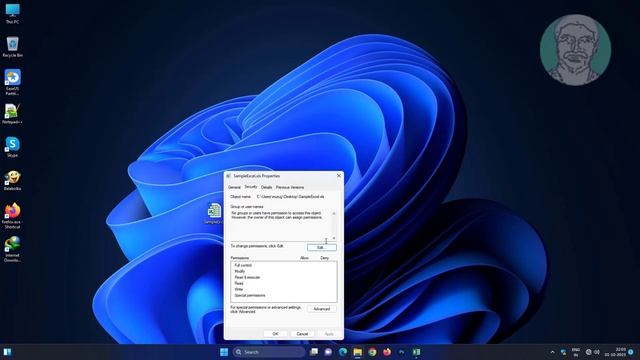Open the clock and date flyout

(616, 352)
